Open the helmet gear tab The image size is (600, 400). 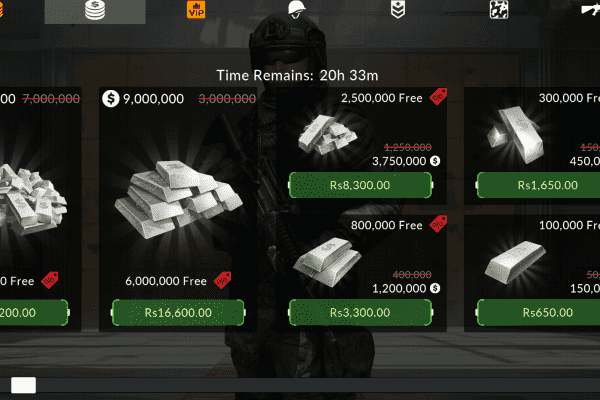click(x=297, y=10)
